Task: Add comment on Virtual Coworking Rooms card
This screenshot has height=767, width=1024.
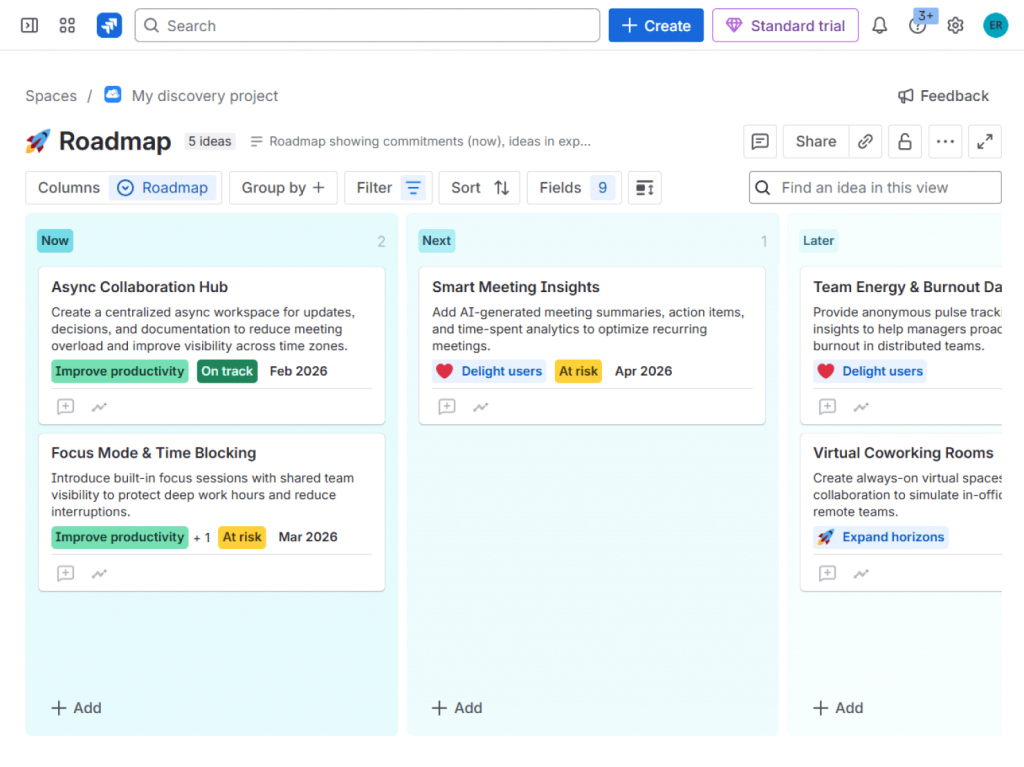Action: pos(827,573)
